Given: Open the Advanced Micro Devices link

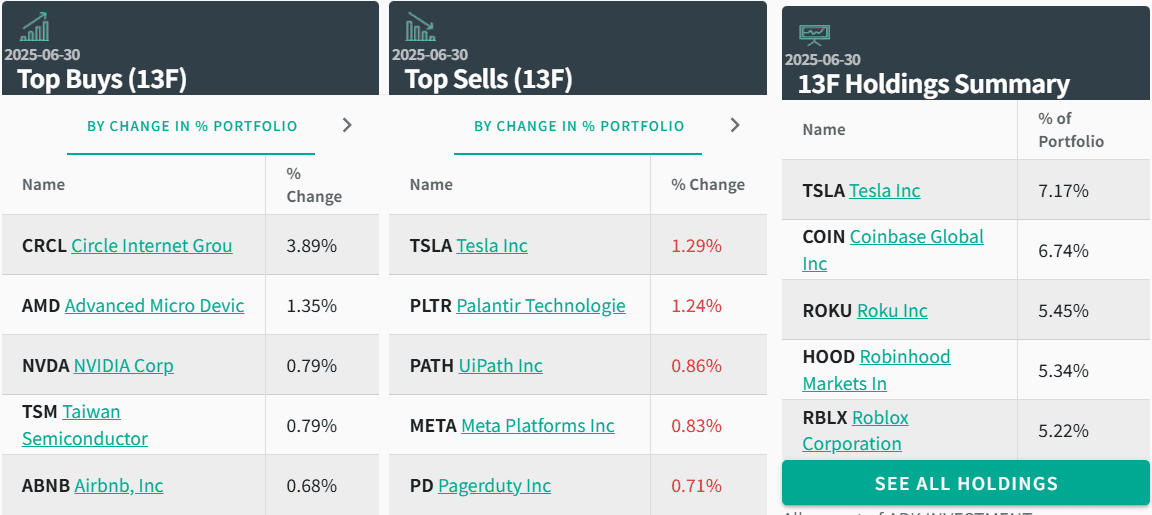Looking at the screenshot, I should [154, 306].
